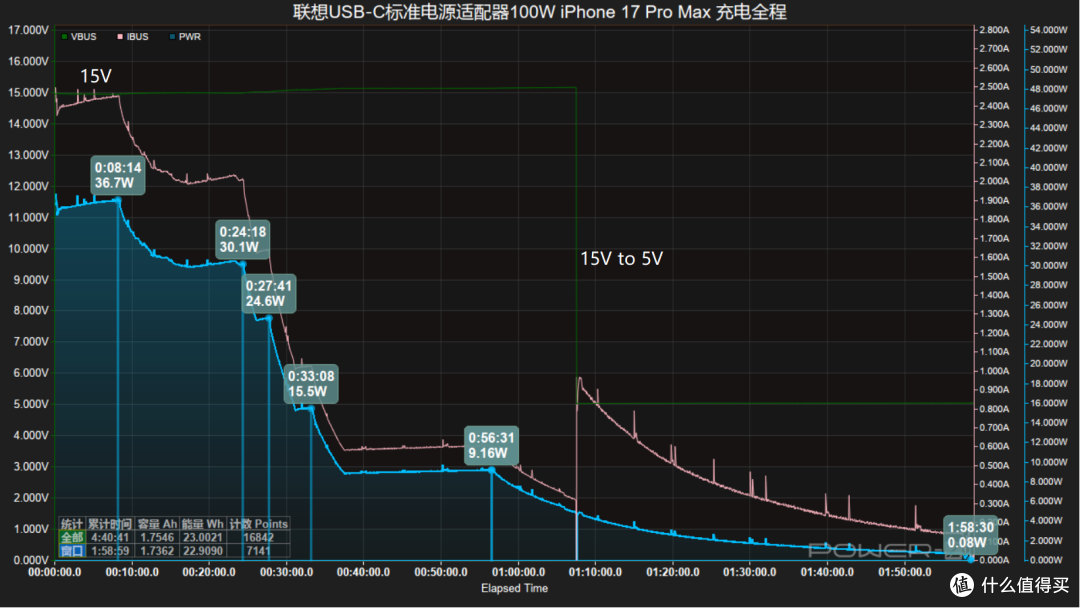1080x608 pixels.
Task: Select the 0:33:08 15.5W marker label
Action: point(311,384)
